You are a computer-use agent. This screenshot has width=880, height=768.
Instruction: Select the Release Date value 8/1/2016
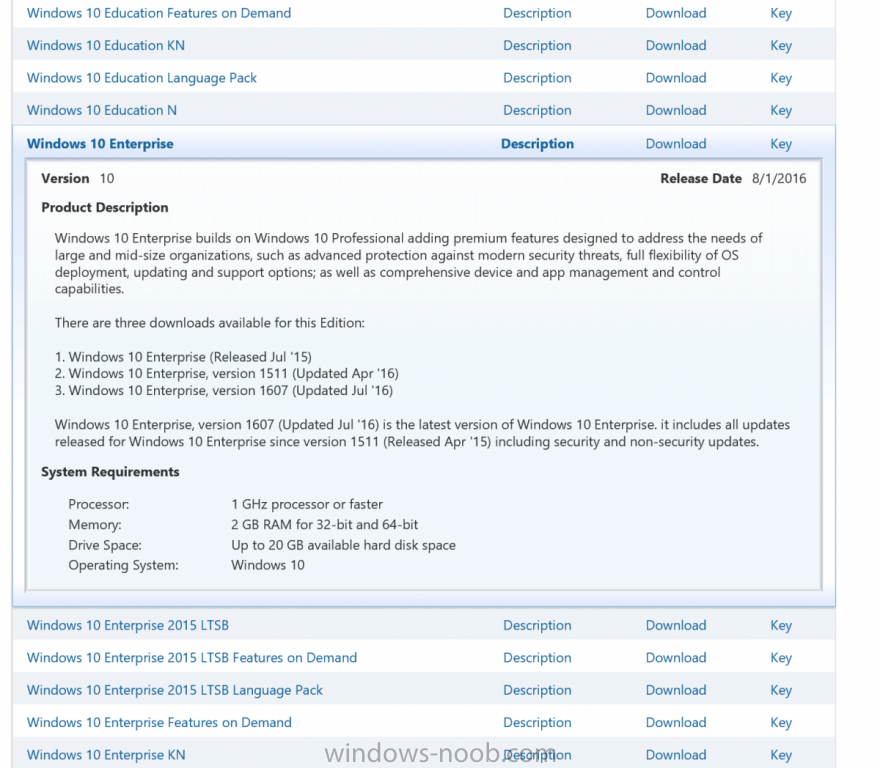[779, 179]
